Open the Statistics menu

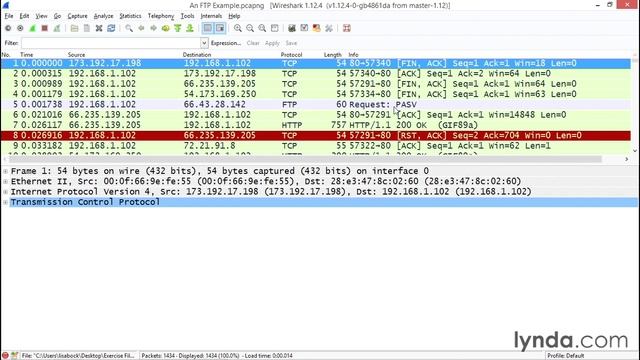click(130, 16)
